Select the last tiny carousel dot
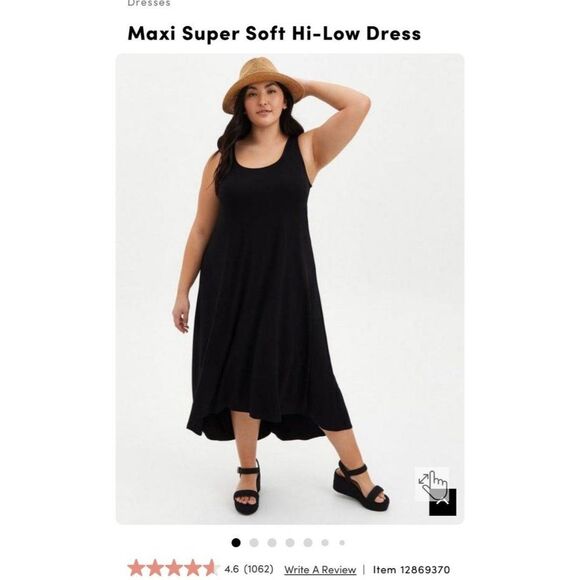580x580 pixels. 342,543
